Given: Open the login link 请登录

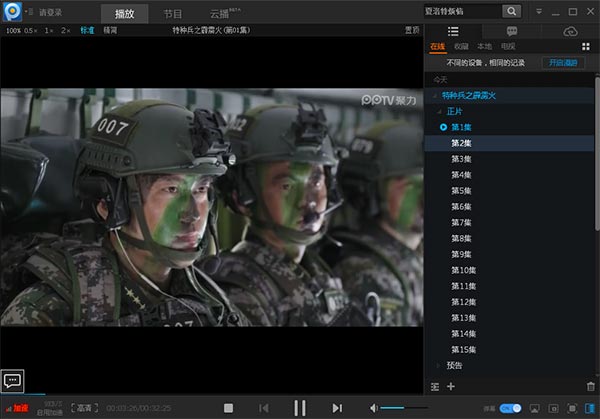Looking at the screenshot, I should [x=50, y=12].
